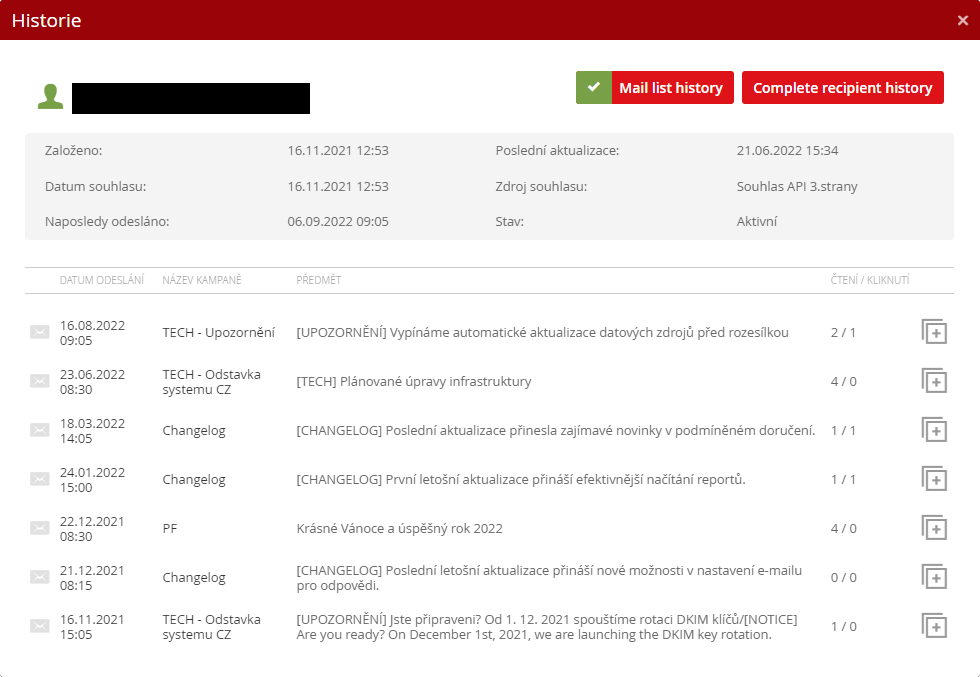The height and width of the screenshot is (677, 980).
Task: Click the DATUM ODESLÁNÍ column header
Action: click(x=102, y=280)
